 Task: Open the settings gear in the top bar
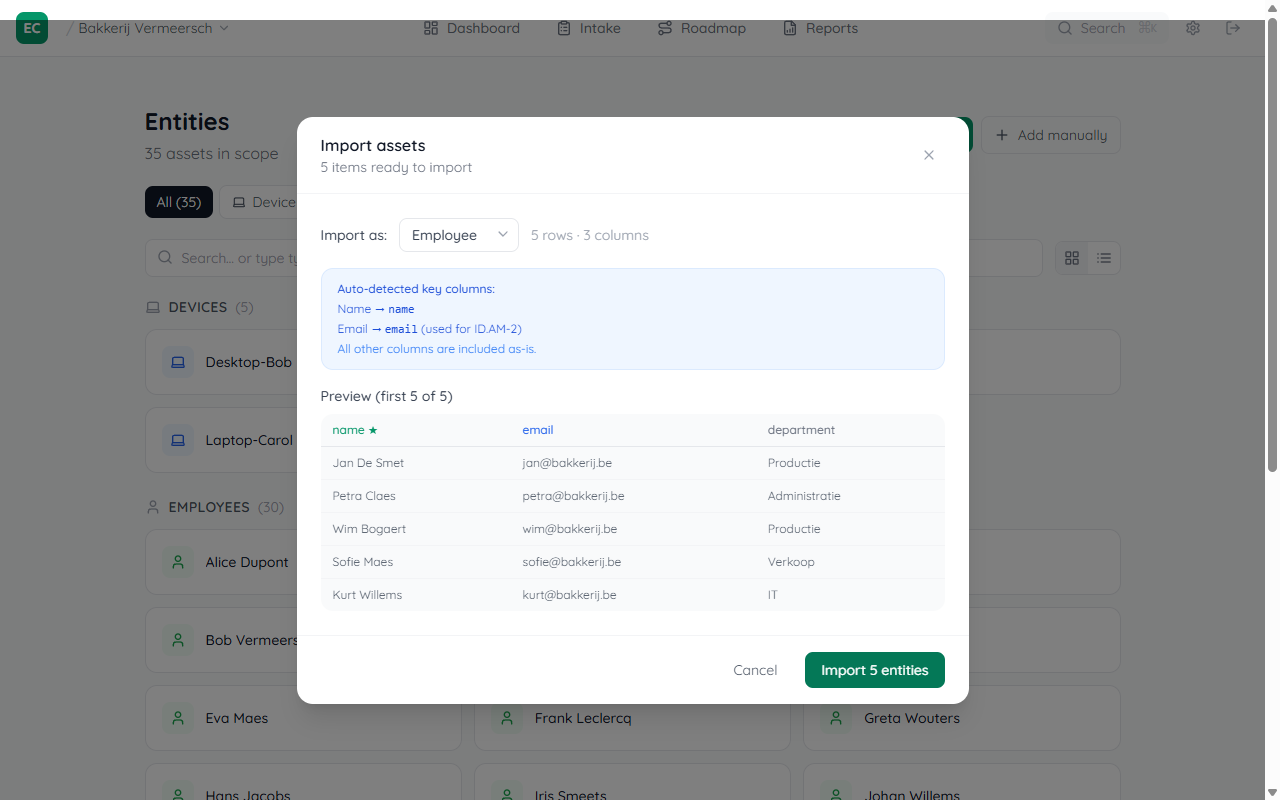point(1193,28)
